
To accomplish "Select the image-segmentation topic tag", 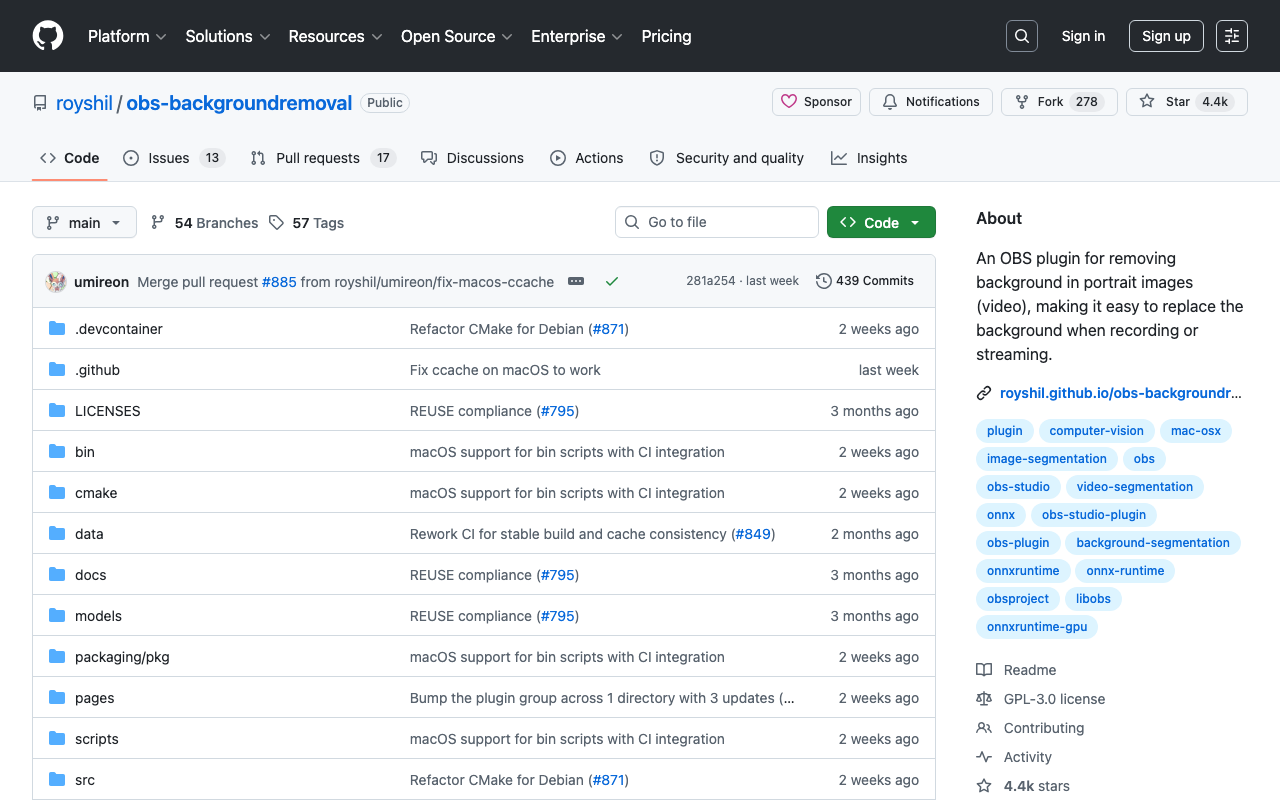I will coord(1047,459).
